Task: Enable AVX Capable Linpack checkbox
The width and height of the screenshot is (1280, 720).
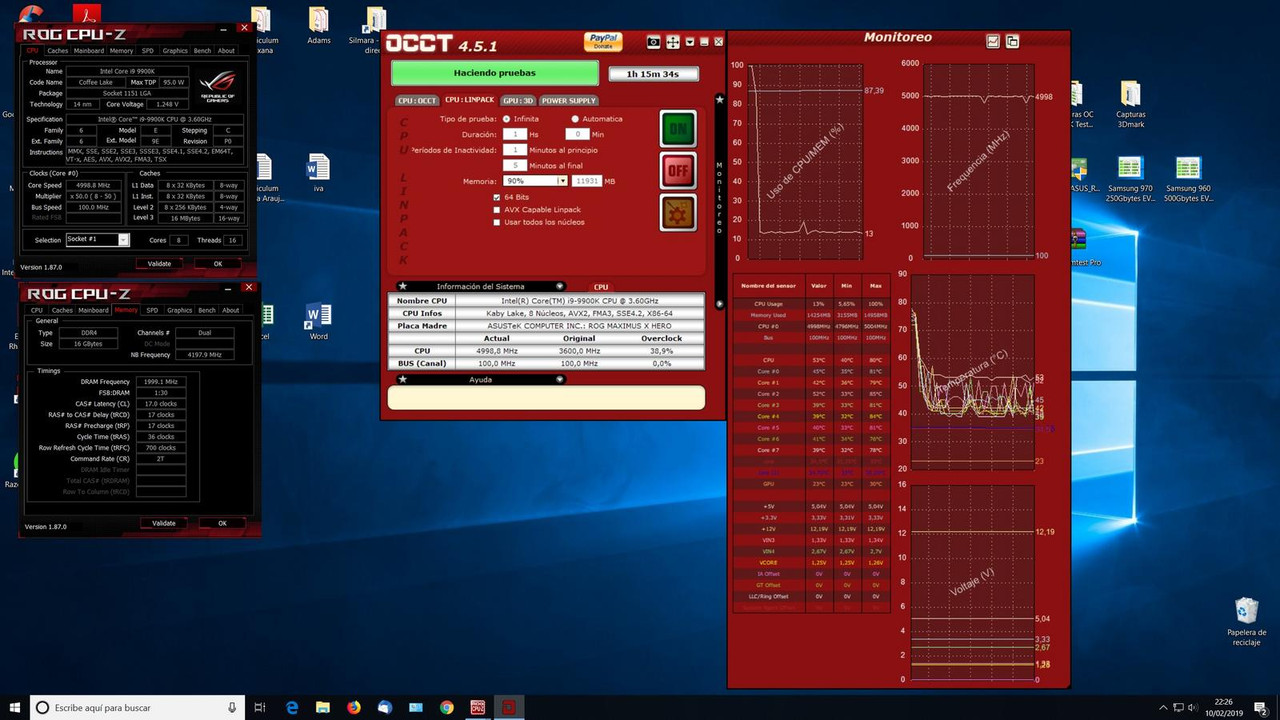Action: (x=496, y=210)
